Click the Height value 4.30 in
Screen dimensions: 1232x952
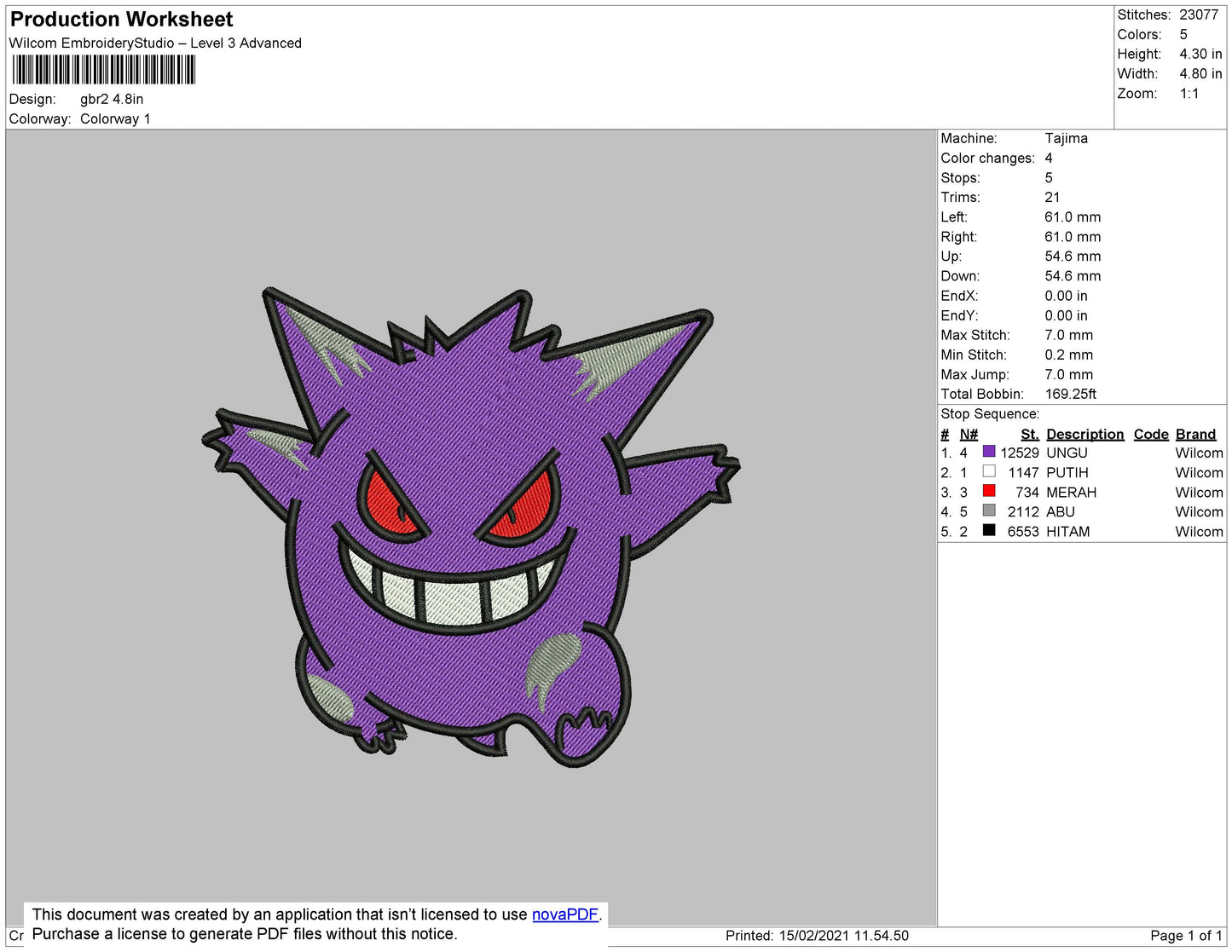1200,54
